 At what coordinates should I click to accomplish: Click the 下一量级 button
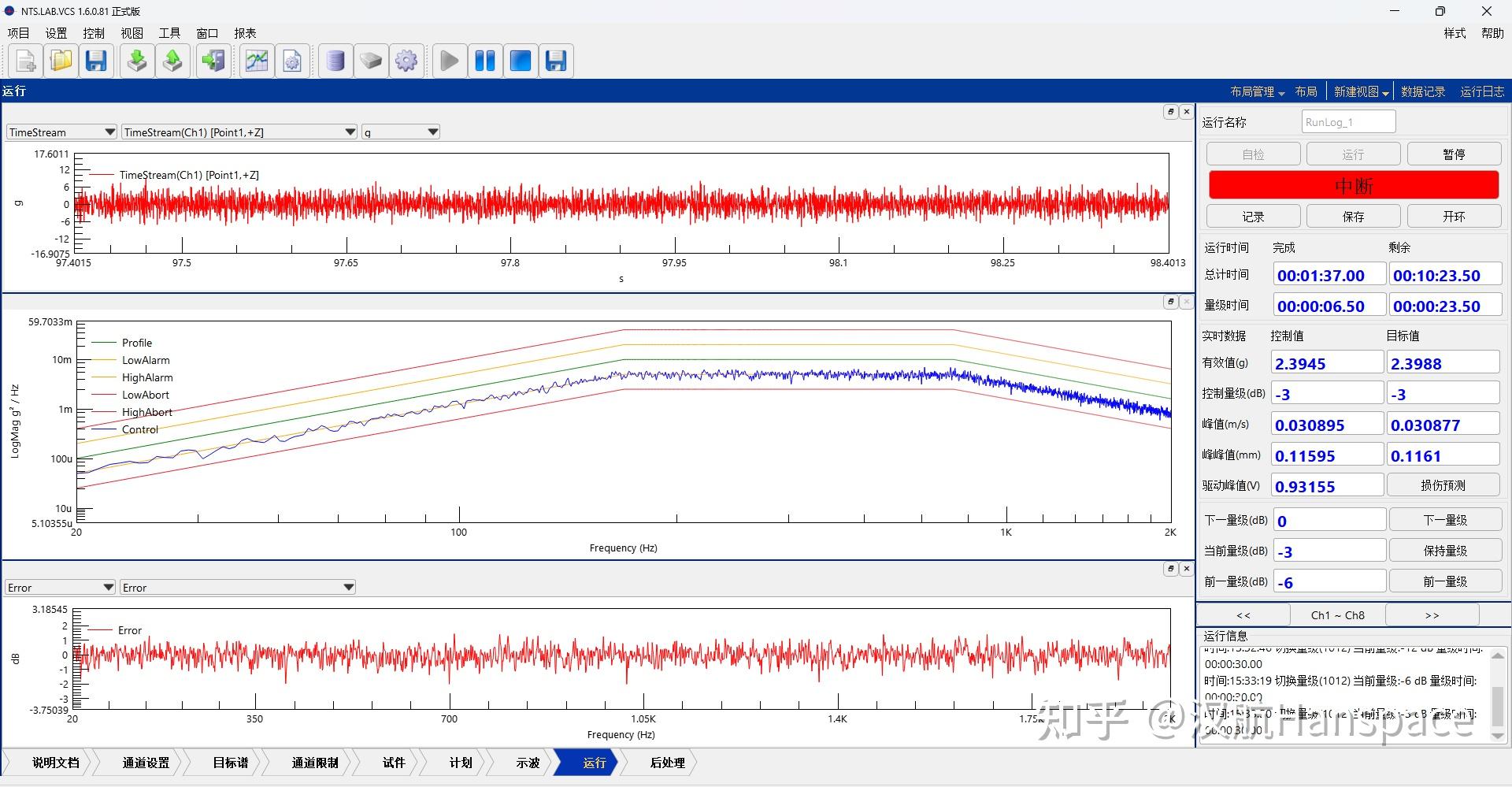(1444, 520)
